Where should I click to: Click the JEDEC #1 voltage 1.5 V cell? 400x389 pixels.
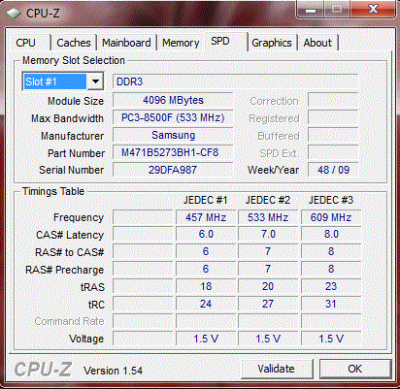206,339
